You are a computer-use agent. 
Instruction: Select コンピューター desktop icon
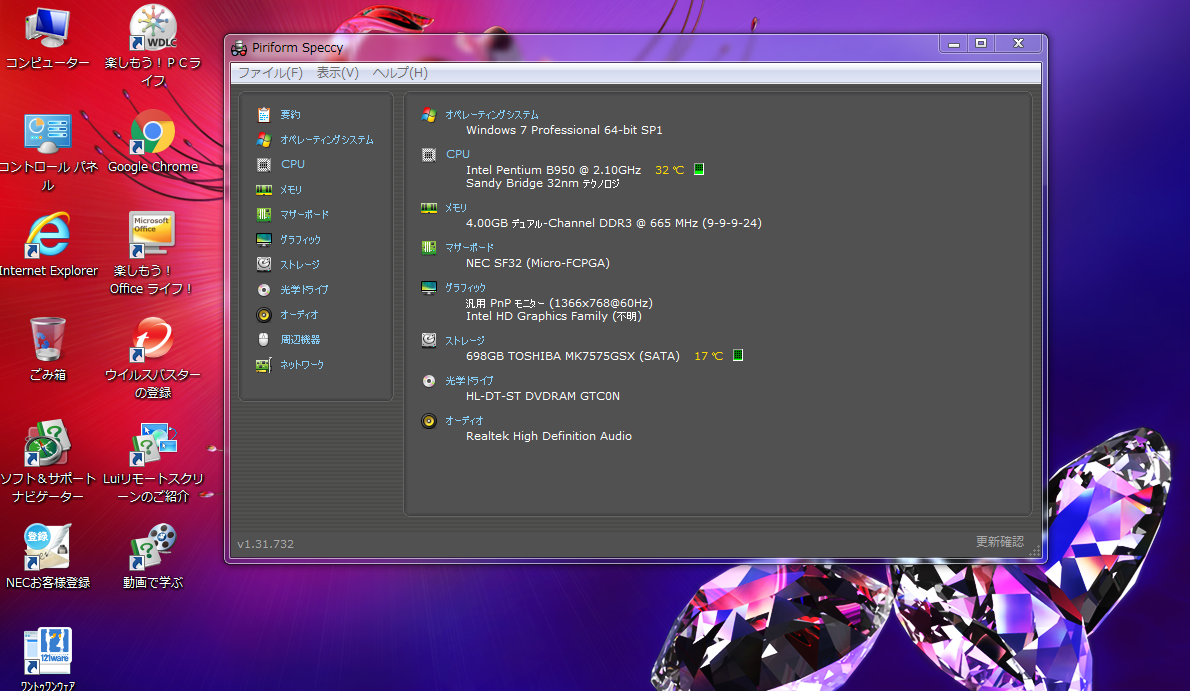tap(48, 38)
